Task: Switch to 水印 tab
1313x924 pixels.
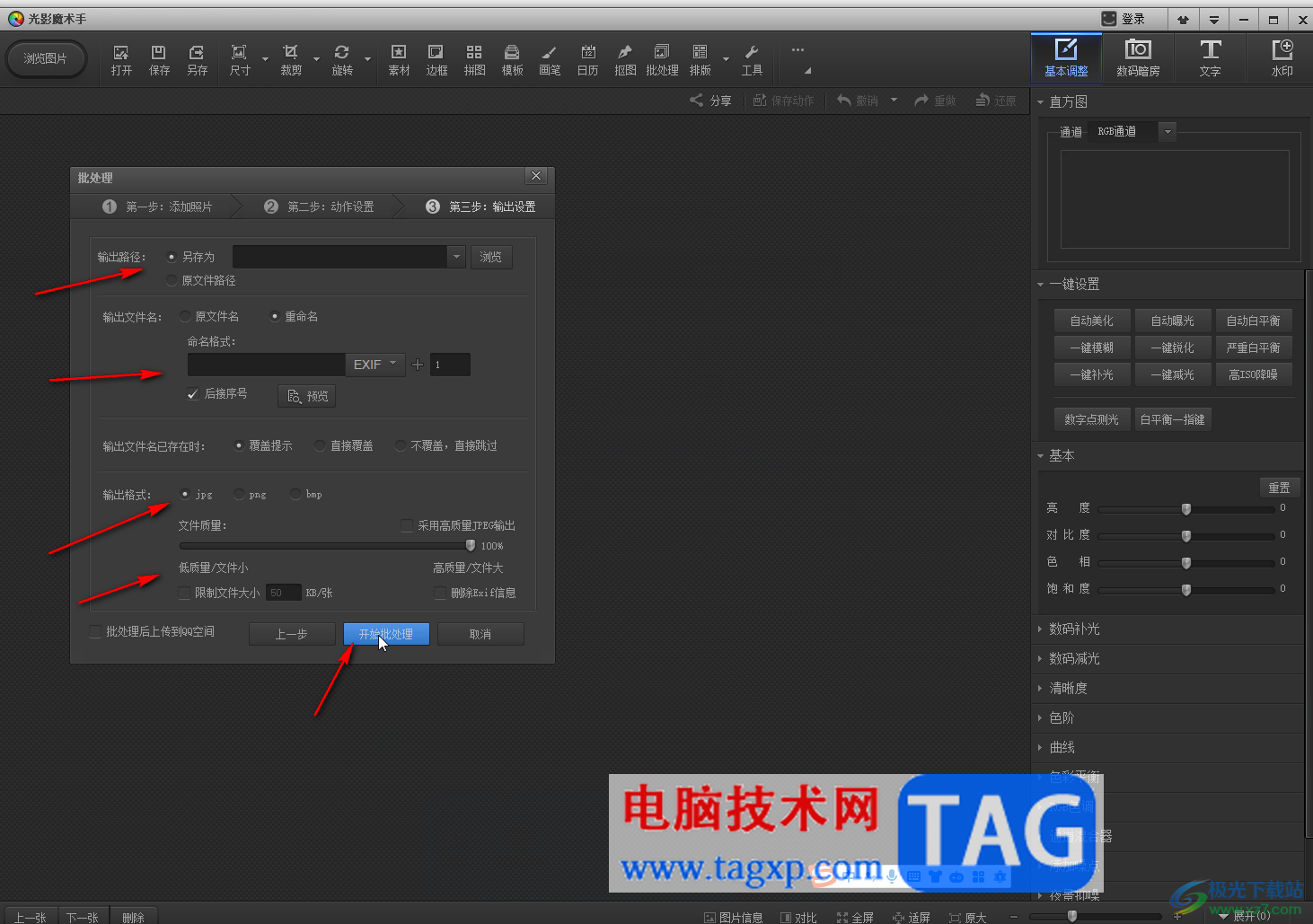Action: click(x=1282, y=57)
